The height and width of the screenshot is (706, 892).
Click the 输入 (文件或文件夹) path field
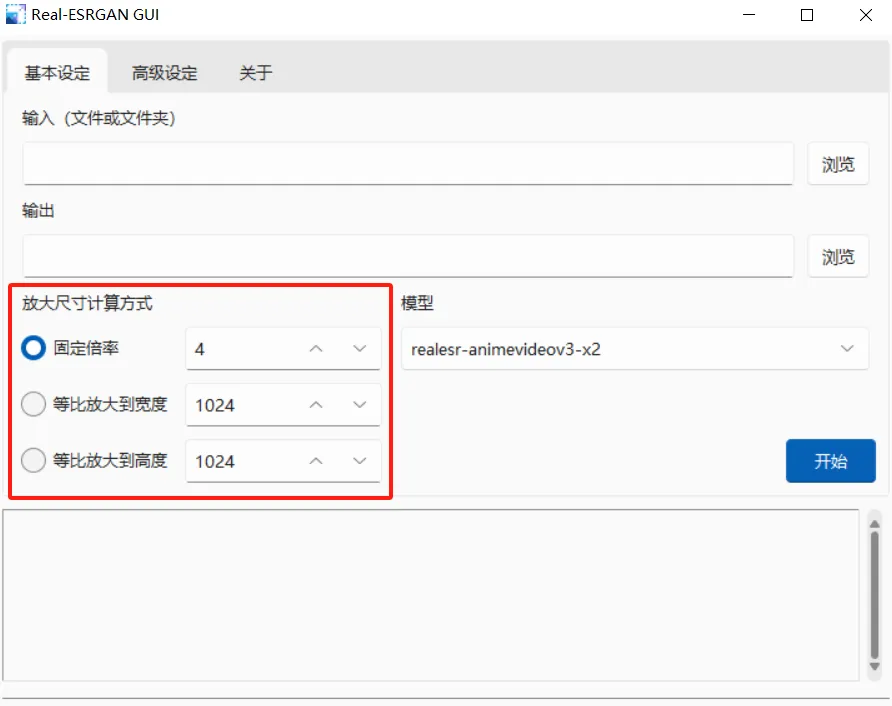click(408, 164)
